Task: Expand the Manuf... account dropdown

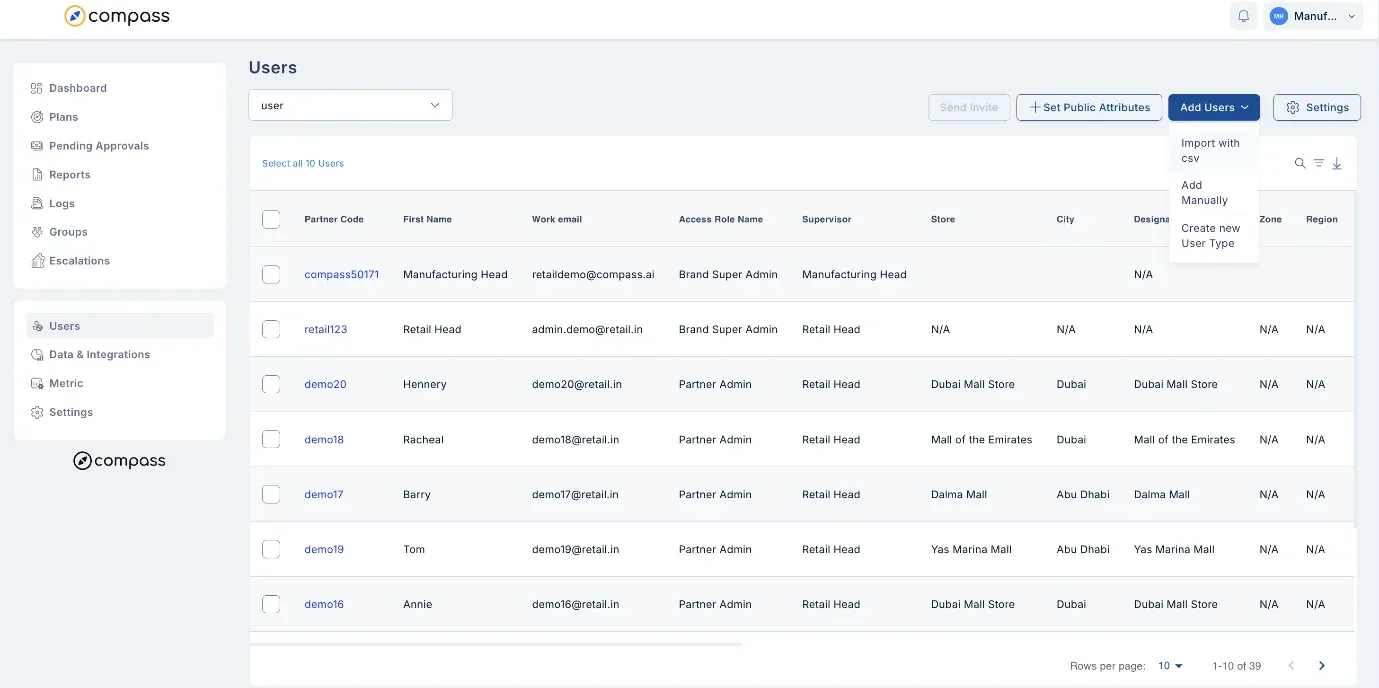Action: coord(1313,16)
